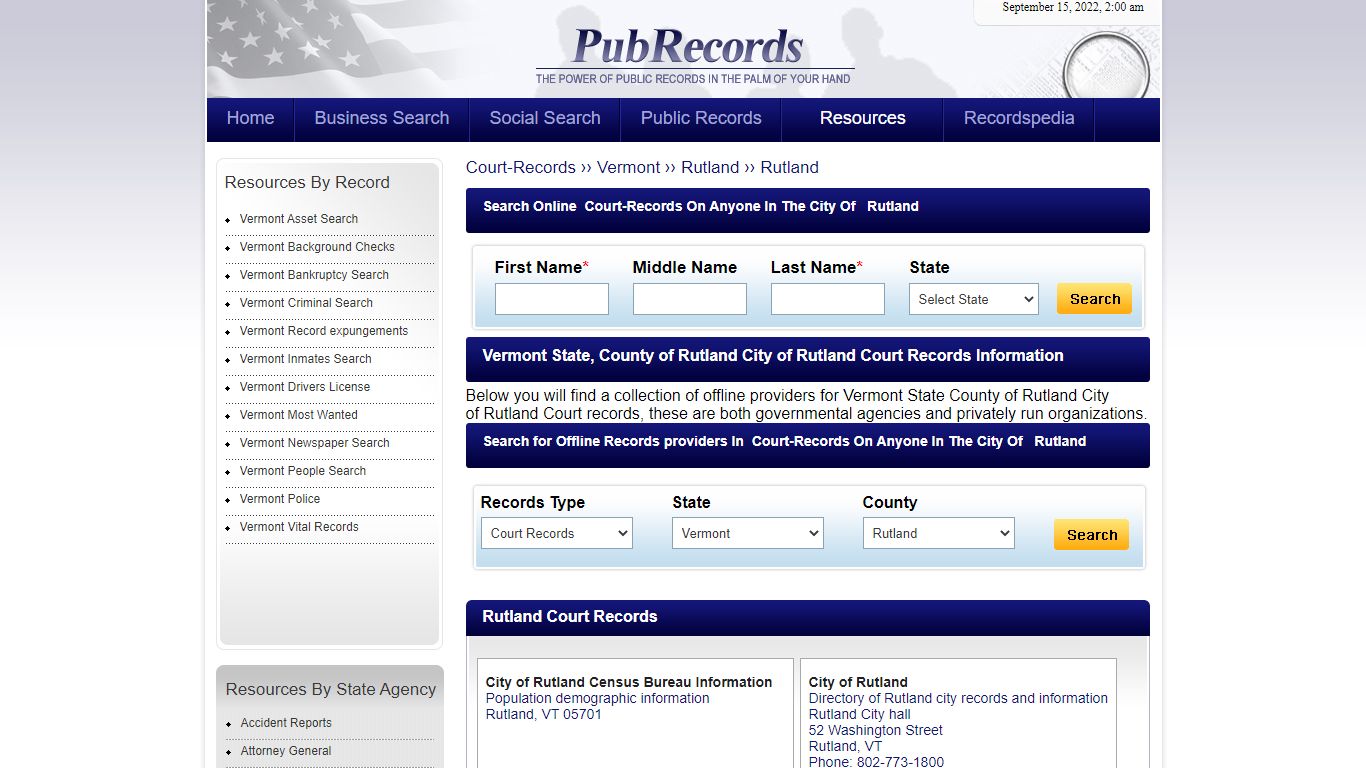Click the first Rutland breadcrumb after Vermont
The width and height of the screenshot is (1366, 768).
click(x=710, y=167)
